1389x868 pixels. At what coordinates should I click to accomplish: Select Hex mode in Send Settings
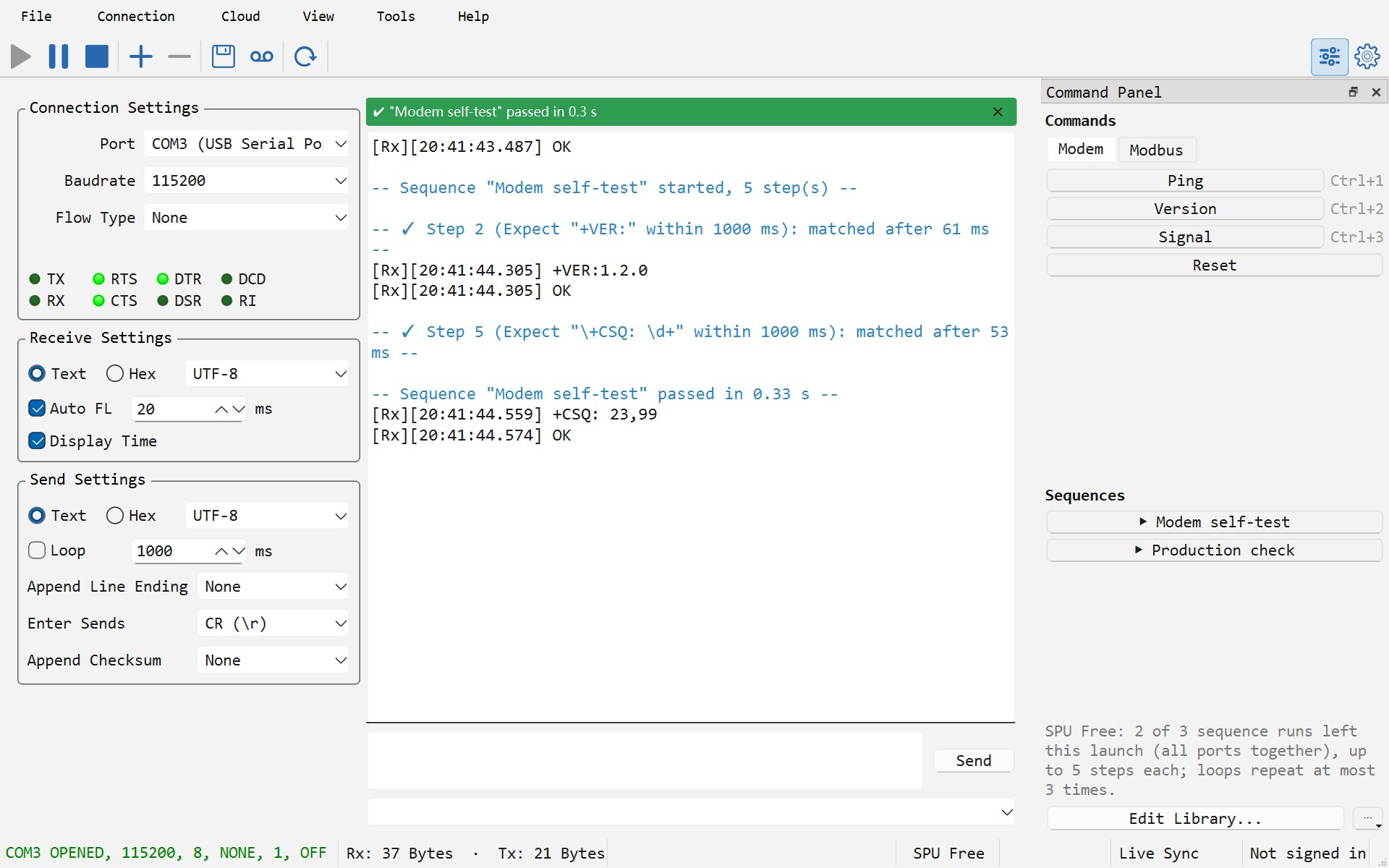131,516
